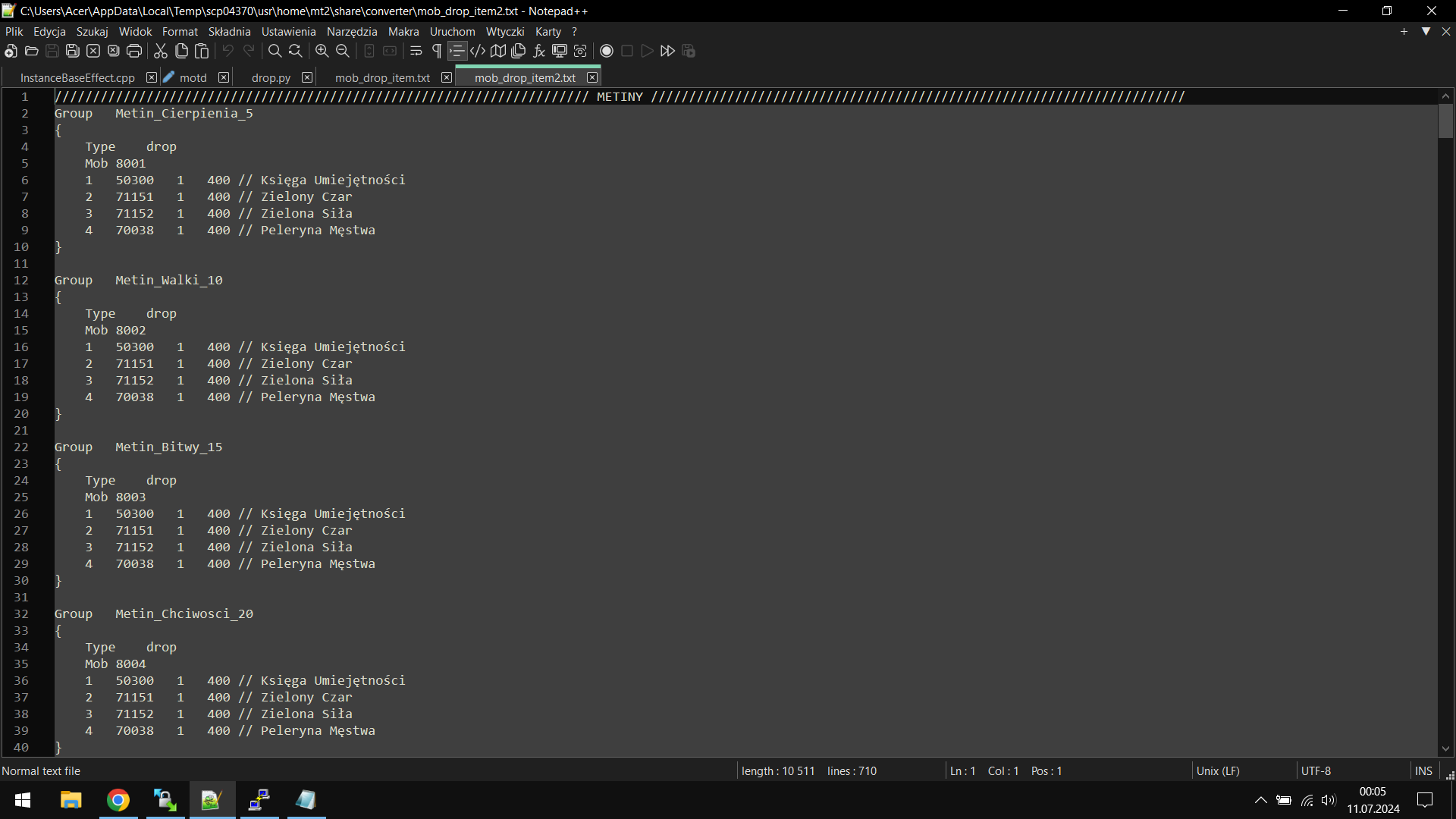The image size is (1456, 819).
Task: Click the vertical scrollbar down arrow
Action: (1445, 749)
